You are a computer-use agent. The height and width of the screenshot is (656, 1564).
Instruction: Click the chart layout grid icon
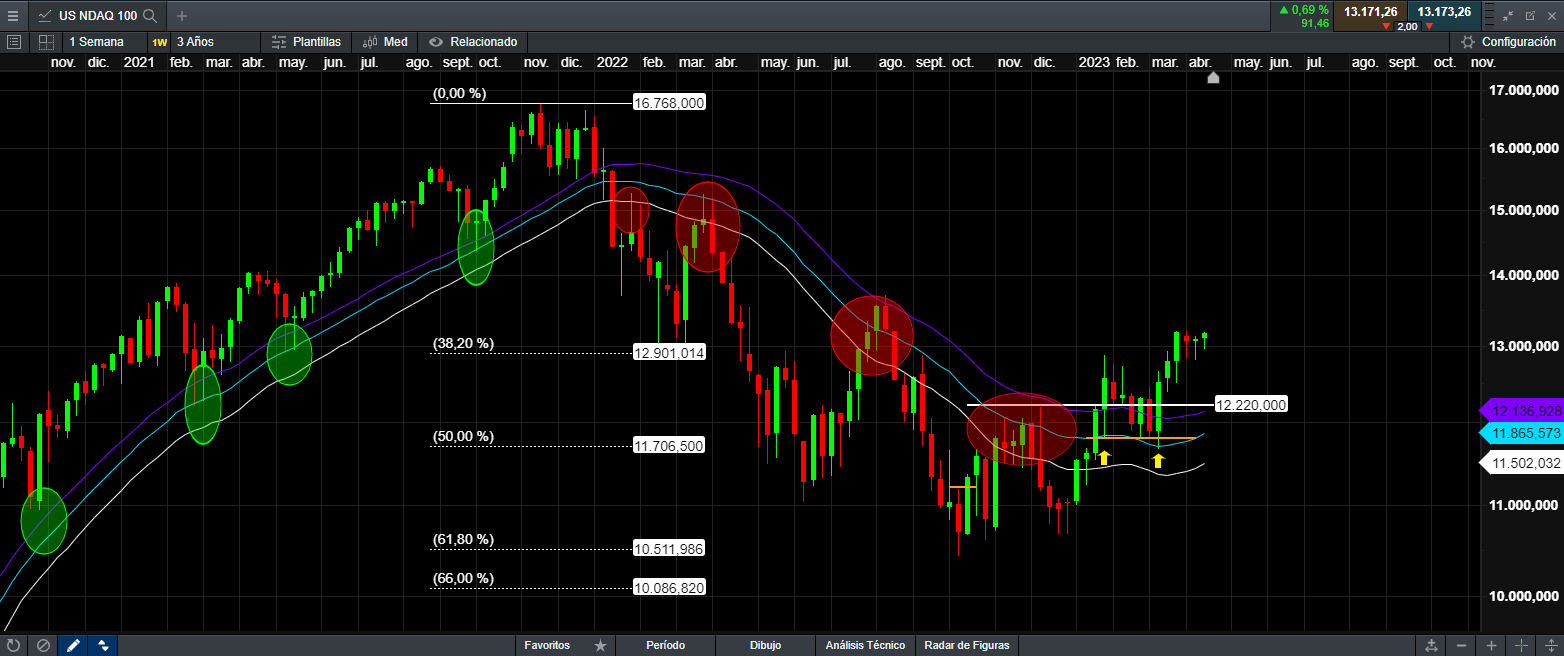(46, 42)
